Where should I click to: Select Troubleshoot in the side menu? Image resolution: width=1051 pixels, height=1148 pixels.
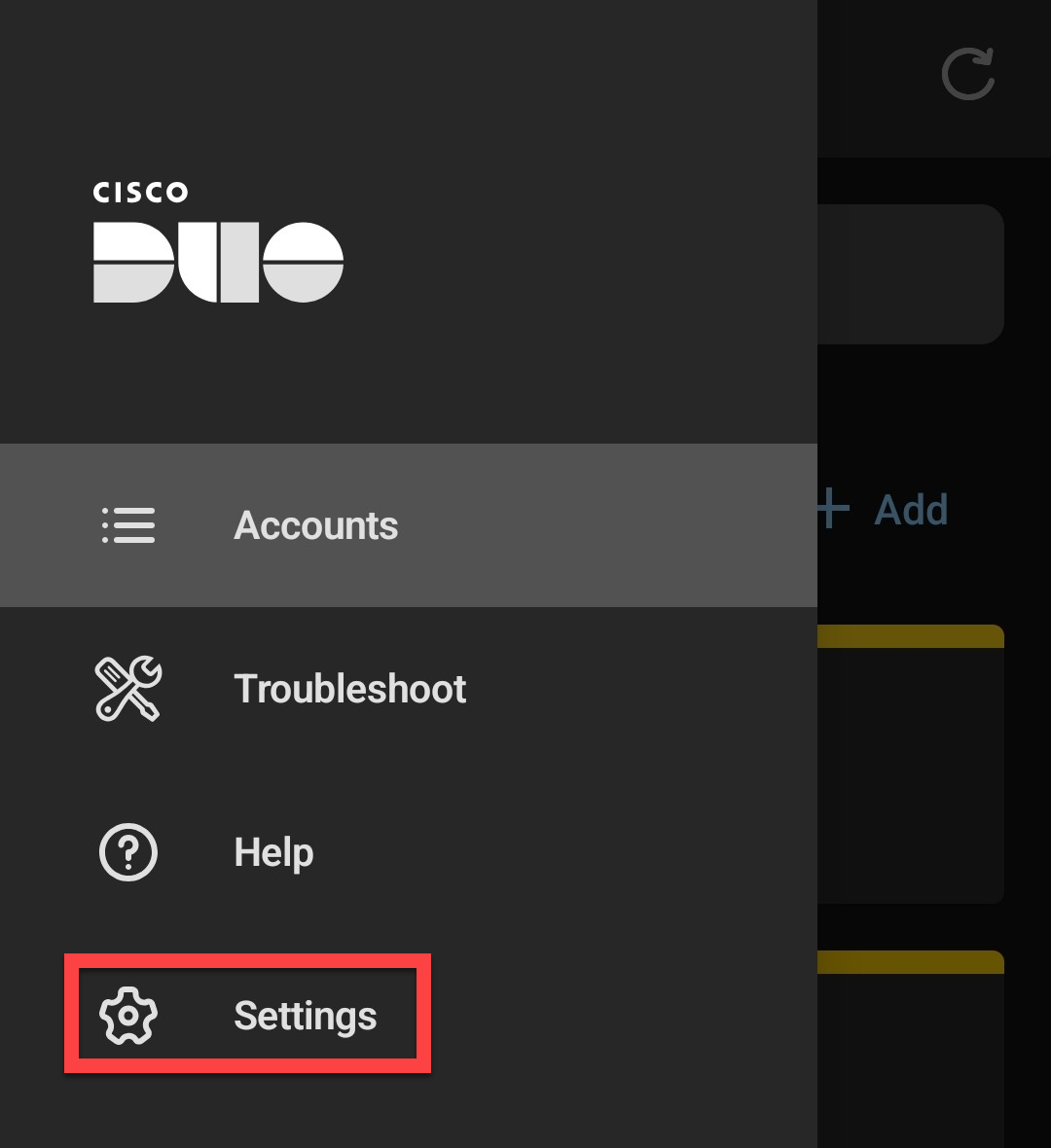pyautogui.click(x=350, y=689)
